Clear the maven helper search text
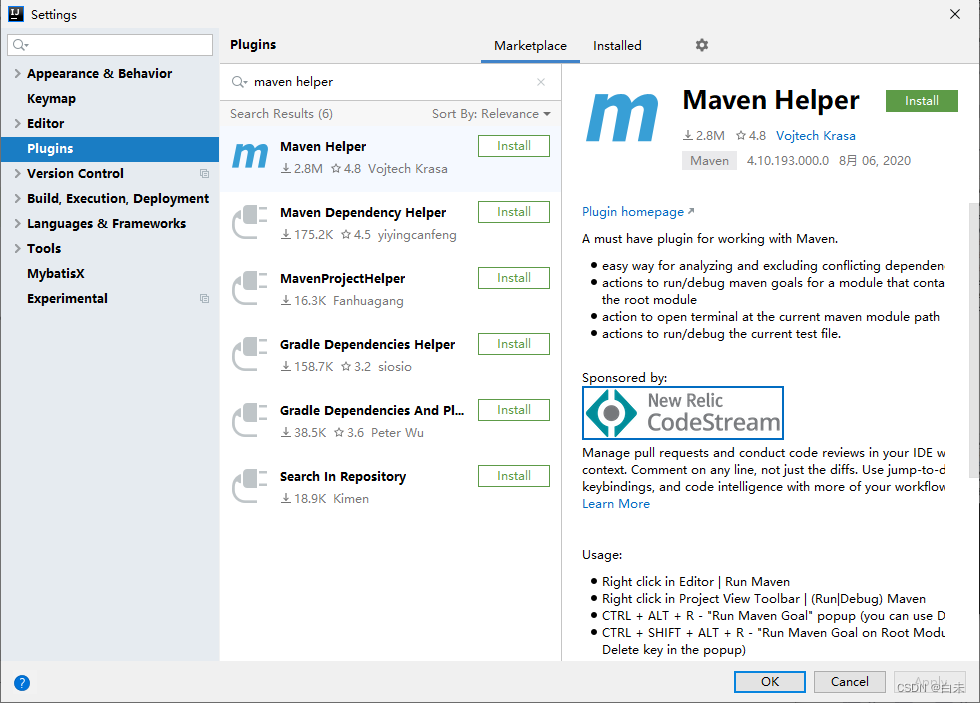 541,82
